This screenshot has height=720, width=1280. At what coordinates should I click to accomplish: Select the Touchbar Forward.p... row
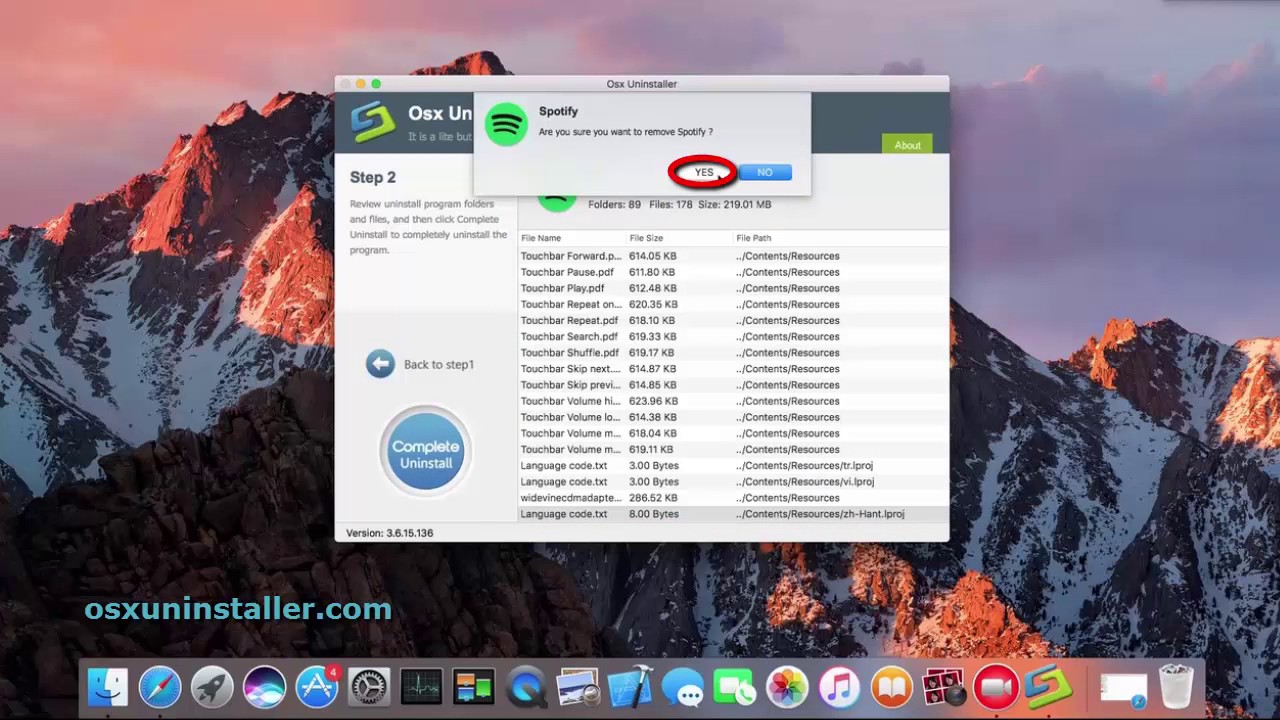coord(733,256)
